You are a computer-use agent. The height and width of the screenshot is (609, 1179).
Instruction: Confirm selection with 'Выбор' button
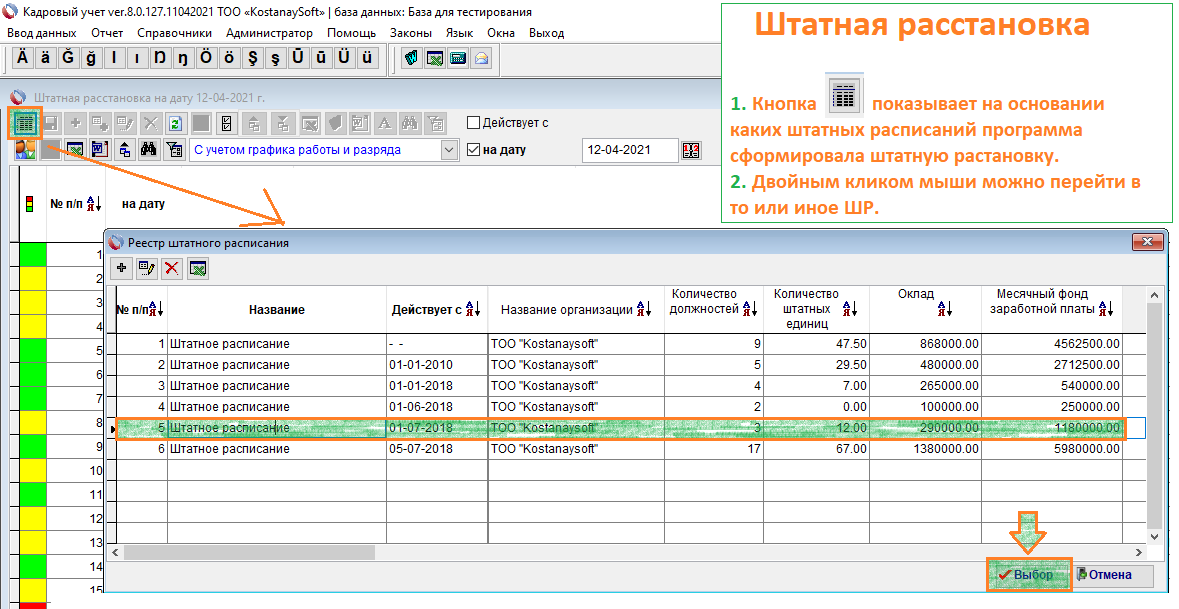(1029, 574)
